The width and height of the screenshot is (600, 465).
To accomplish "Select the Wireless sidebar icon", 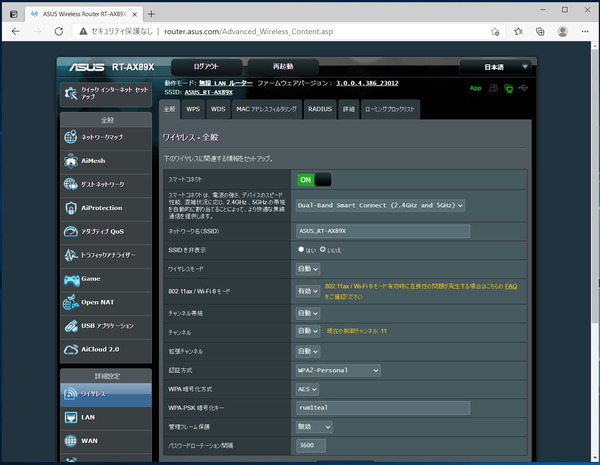I will [x=71, y=394].
